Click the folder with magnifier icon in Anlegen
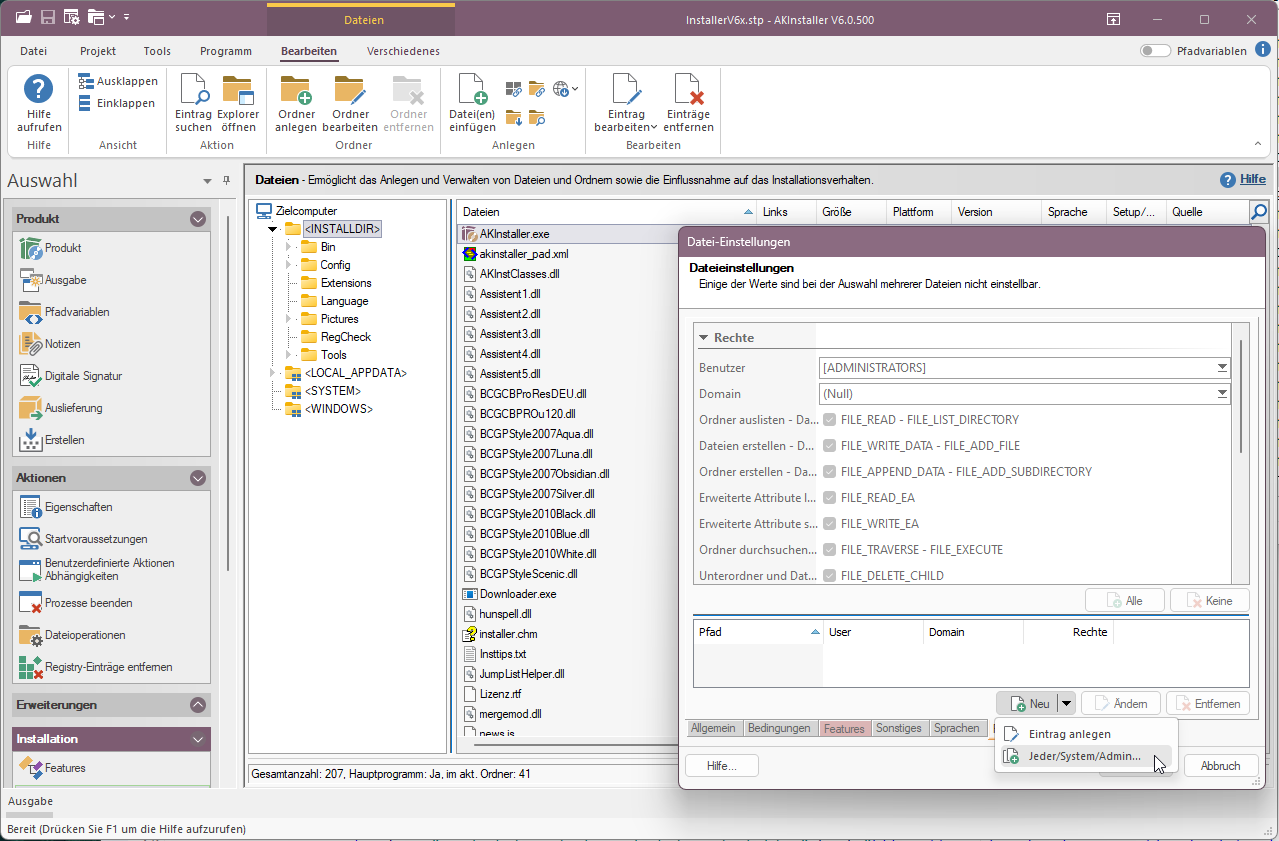The width and height of the screenshot is (1279, 841). 537,118
